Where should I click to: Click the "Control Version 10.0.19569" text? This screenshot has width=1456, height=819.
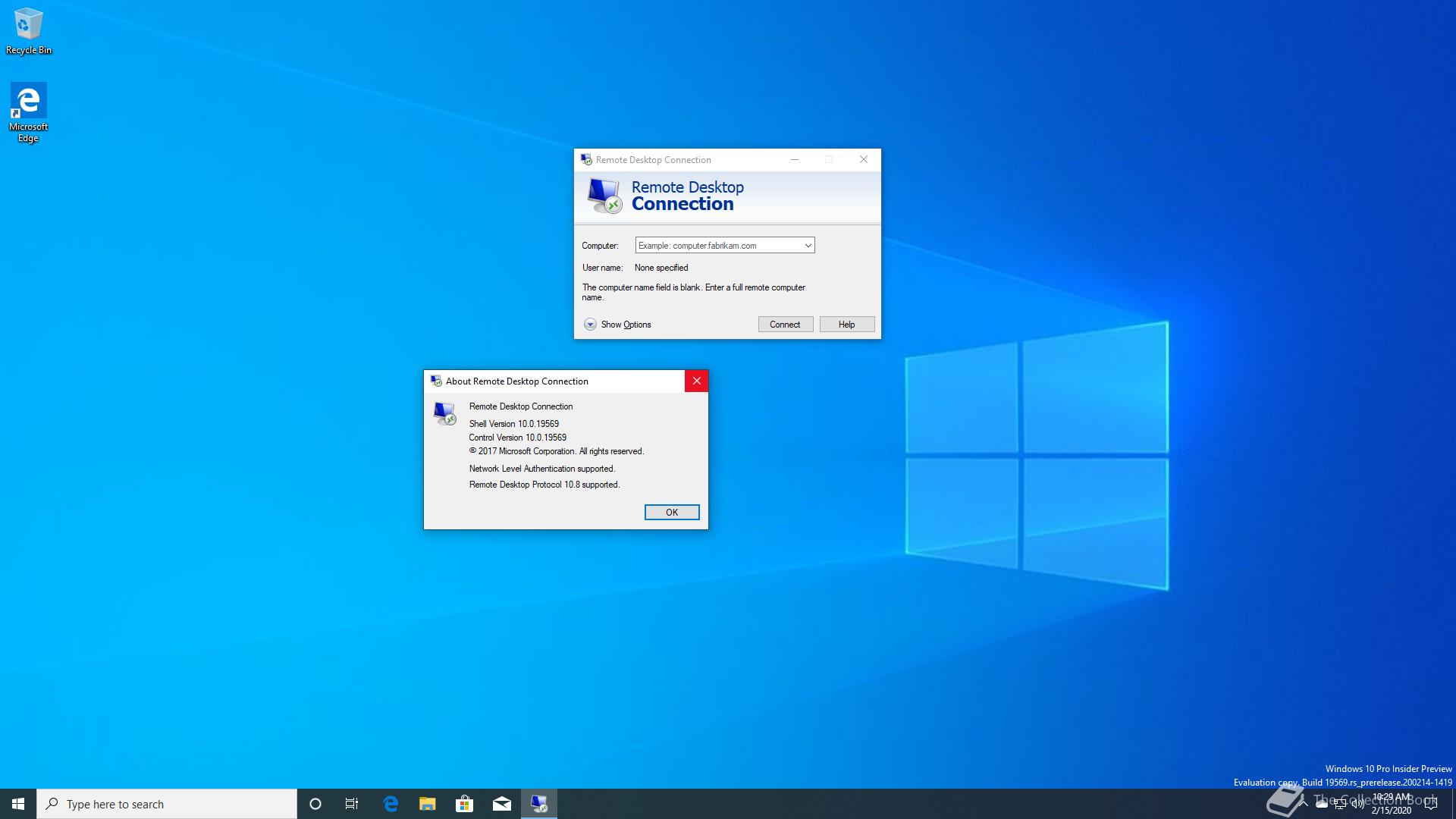pos(518,438)
